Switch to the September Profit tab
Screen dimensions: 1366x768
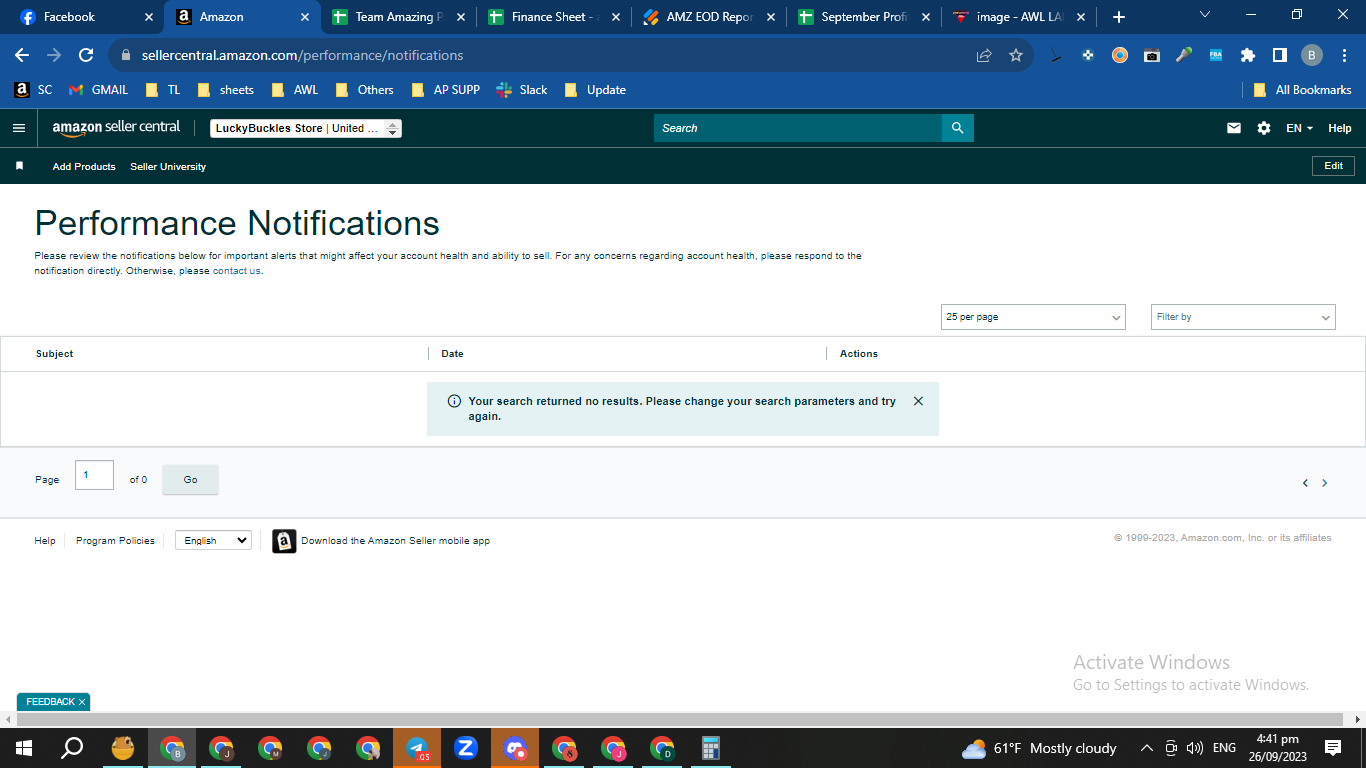point(866,17)
